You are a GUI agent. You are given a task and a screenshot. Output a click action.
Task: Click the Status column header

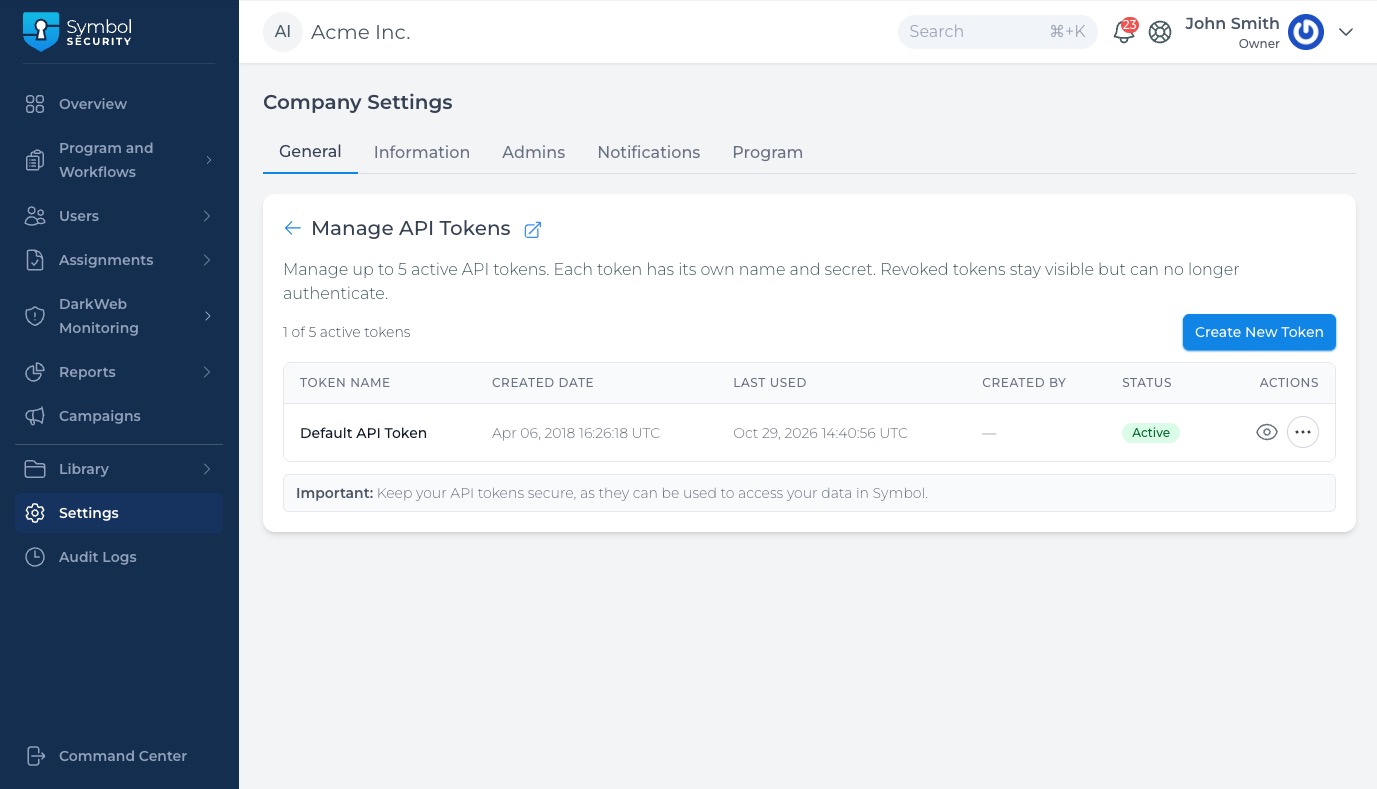pos(1147,383)
